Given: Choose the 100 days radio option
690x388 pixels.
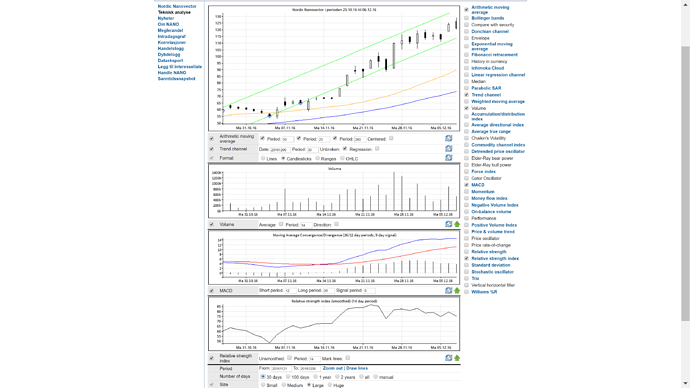Looking at the screenshot, I should point(288,377).
